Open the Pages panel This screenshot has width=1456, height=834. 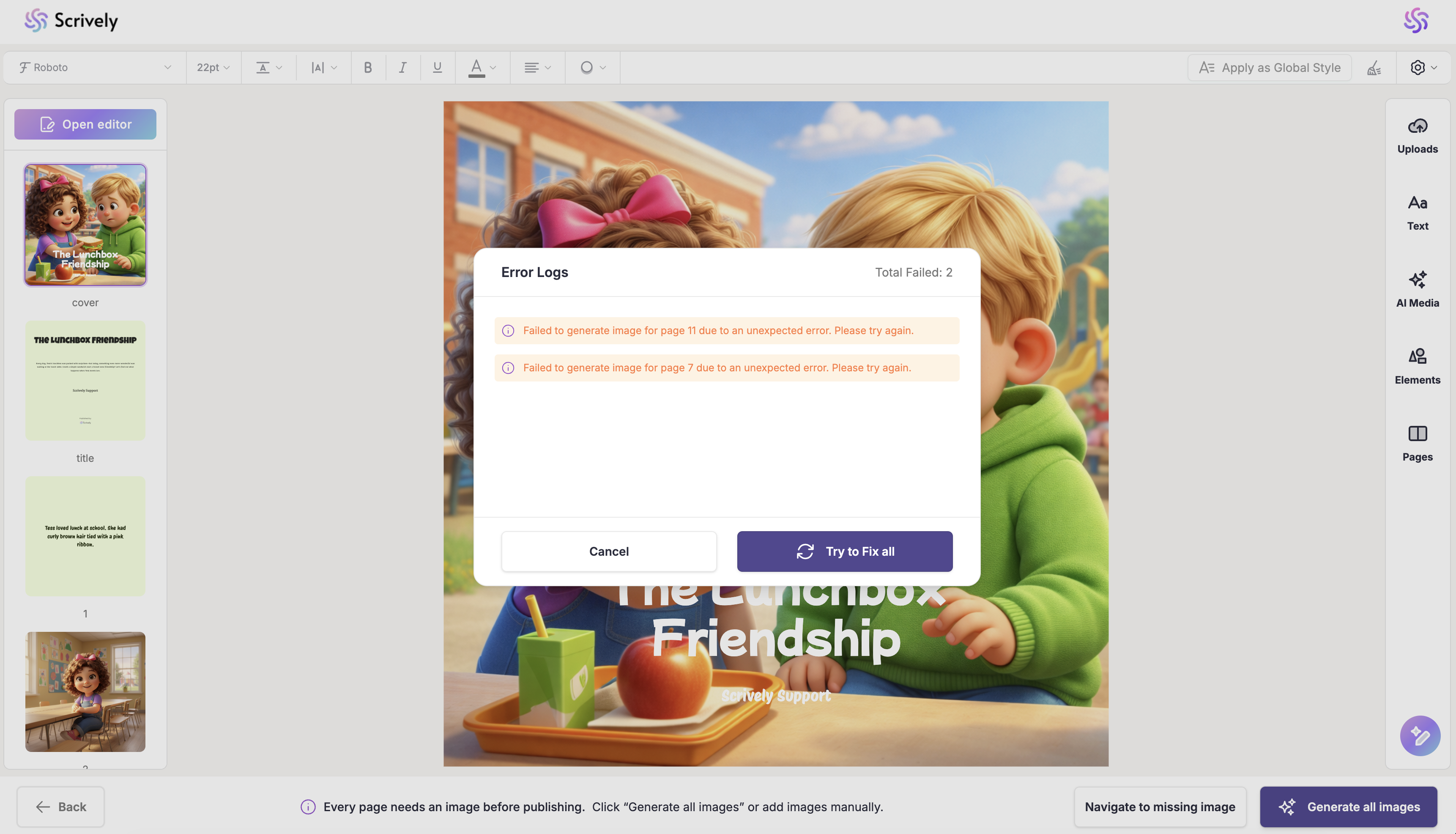point(1417,443)
